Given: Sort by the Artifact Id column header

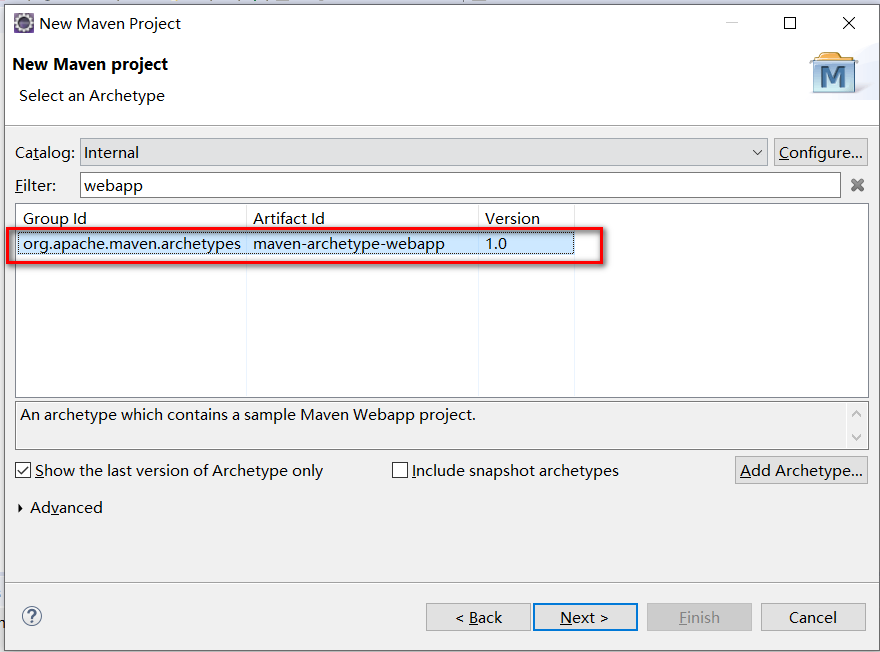Looking at the screenshot, I should [363, 218].
